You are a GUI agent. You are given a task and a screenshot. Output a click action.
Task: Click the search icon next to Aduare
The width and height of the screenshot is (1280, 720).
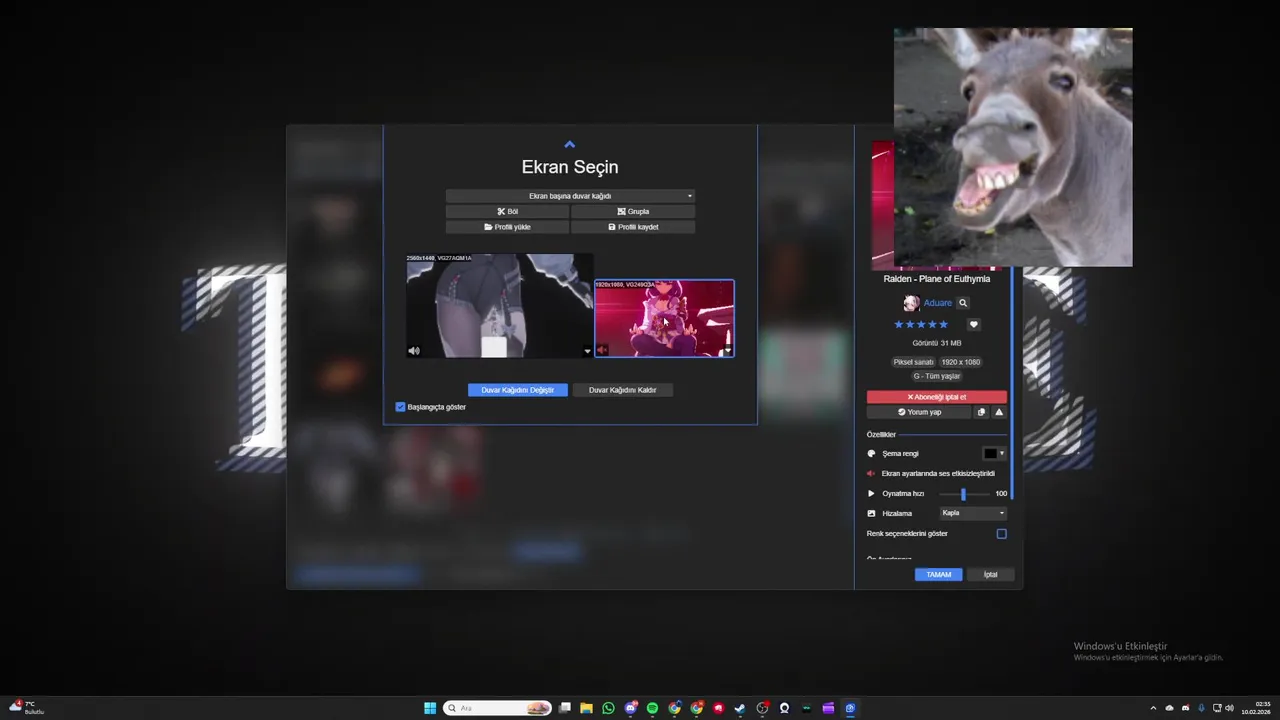pos(963,303)
